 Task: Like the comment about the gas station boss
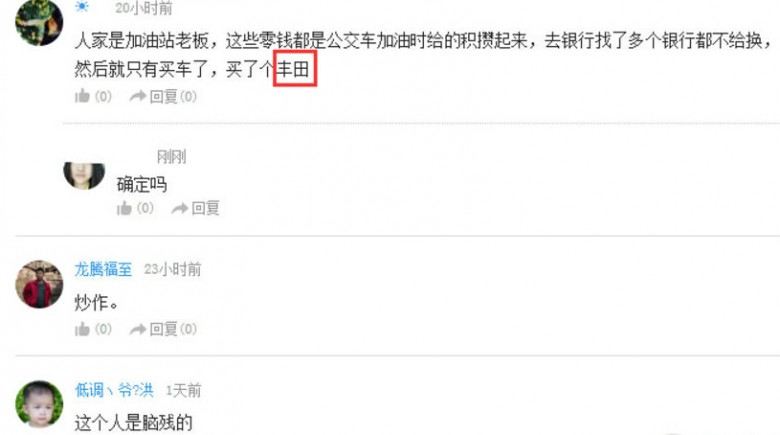coord(82,96)
